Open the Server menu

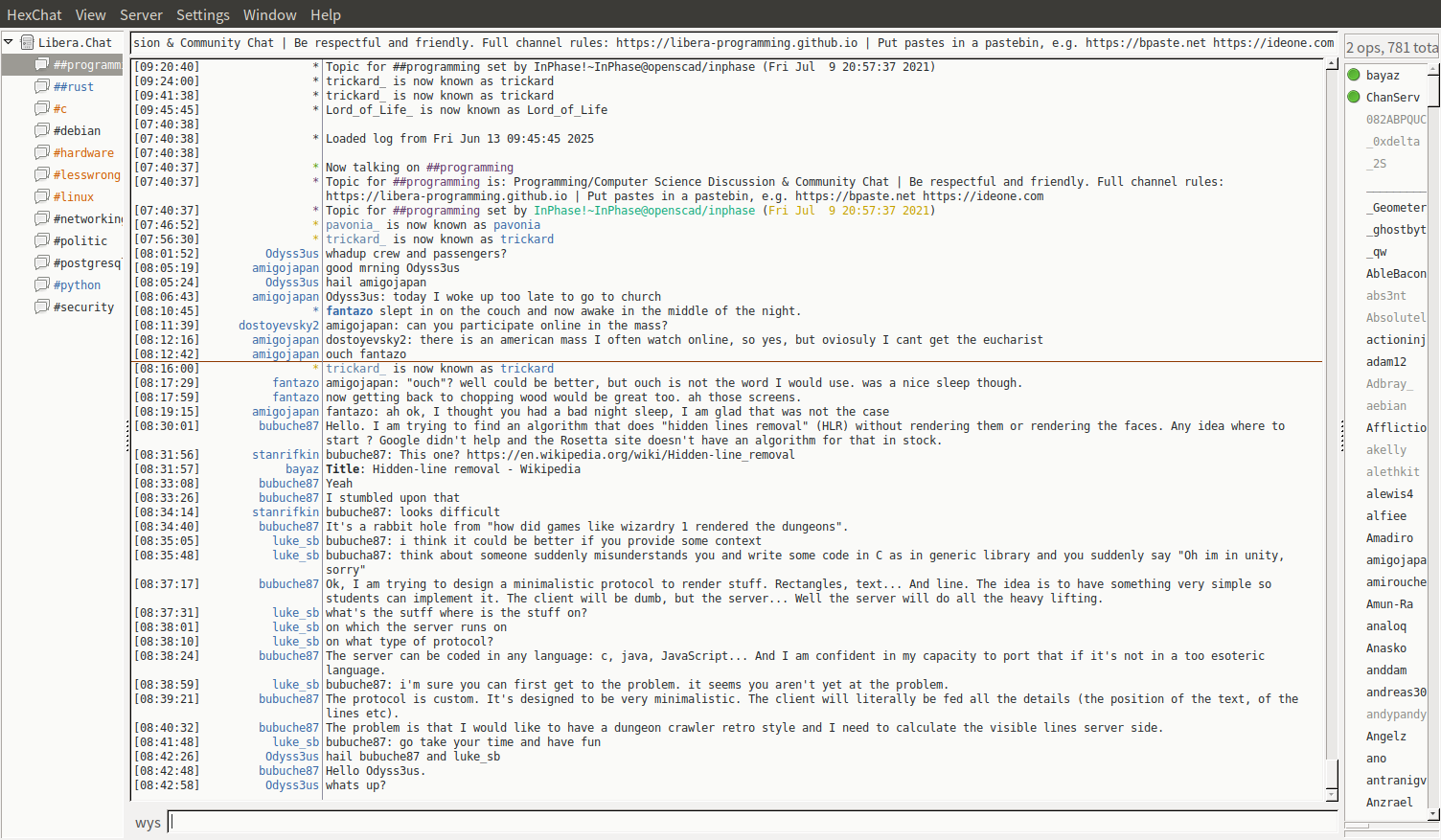(141, 14)
